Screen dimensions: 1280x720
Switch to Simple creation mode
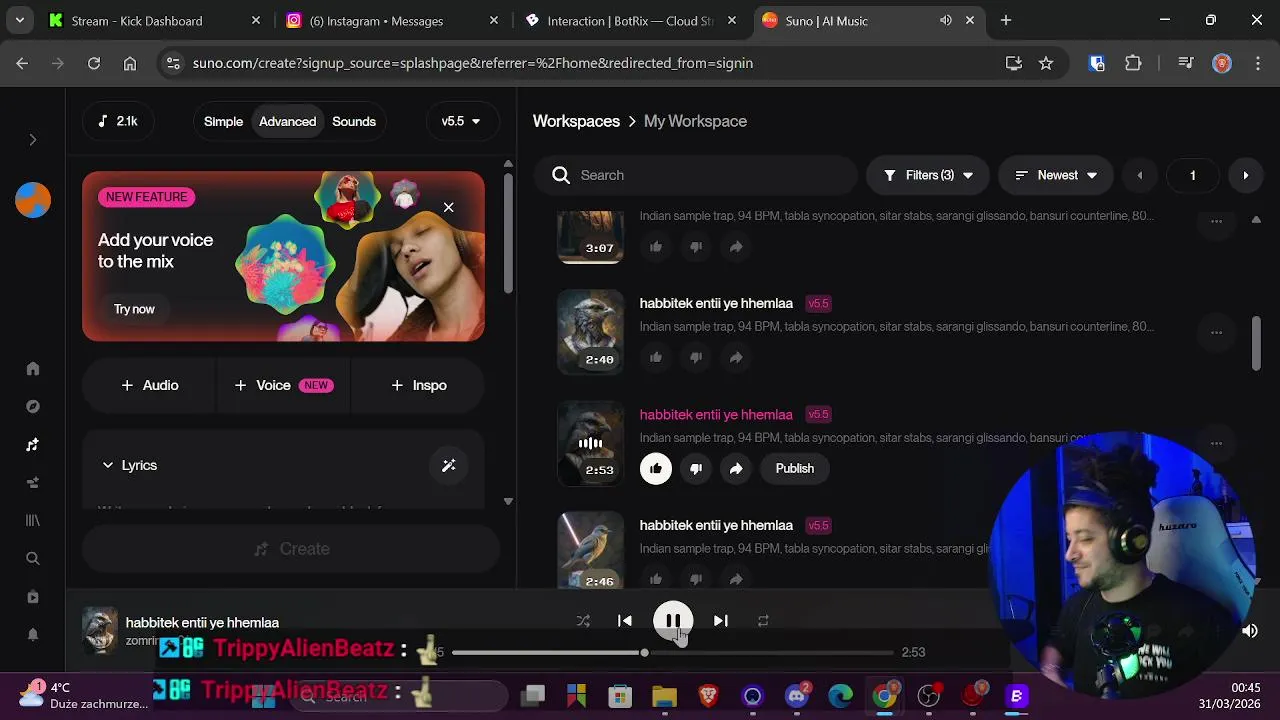tap(223, 121)
